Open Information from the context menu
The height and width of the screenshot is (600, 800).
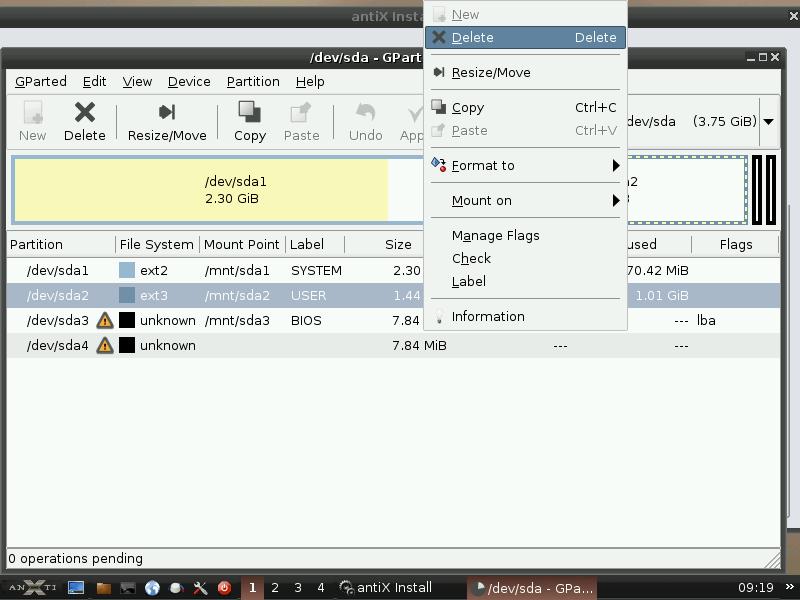pos(525,316)
